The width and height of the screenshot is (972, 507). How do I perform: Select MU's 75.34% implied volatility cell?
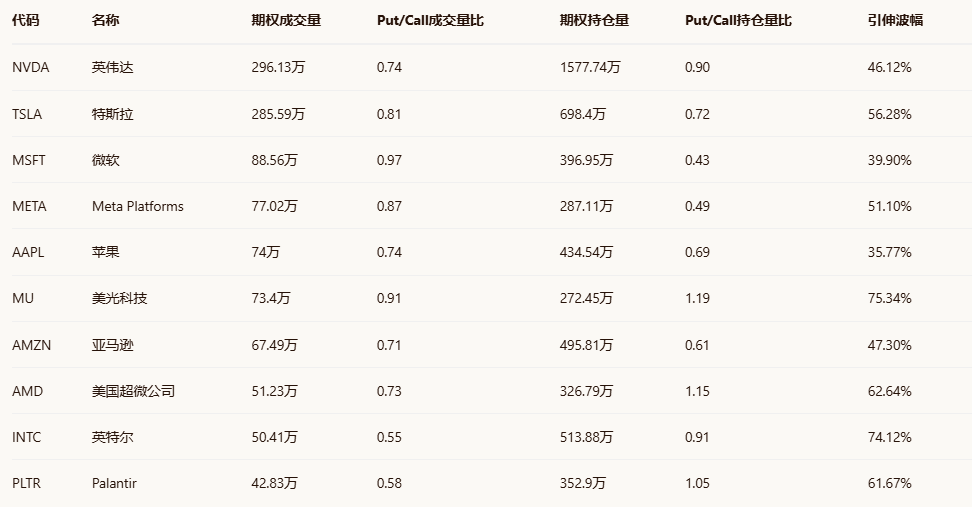pyautogui.click(x=890, y=298)
